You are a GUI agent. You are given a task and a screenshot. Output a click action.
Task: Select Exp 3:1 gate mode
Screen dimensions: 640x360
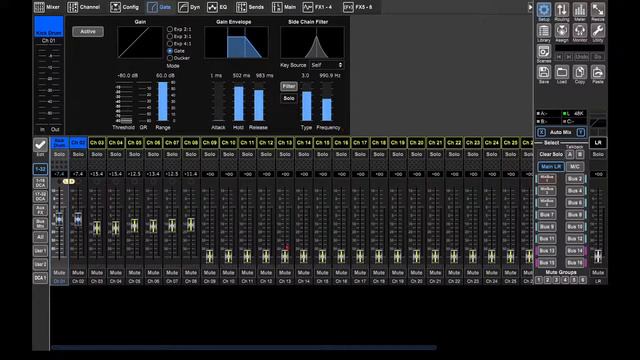[x=170, y=36]
